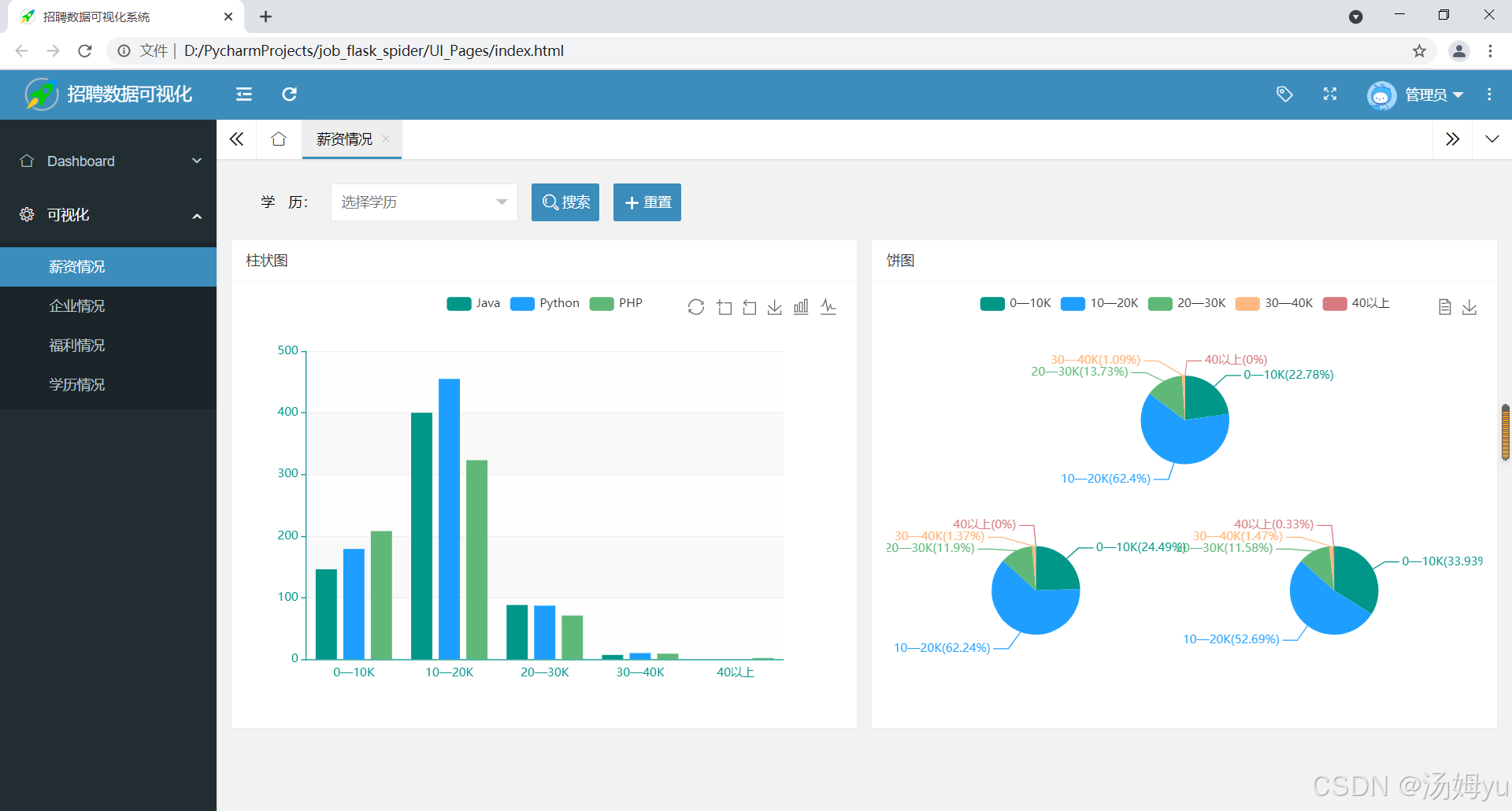Viewport: 1512px width, 811px height.
Task: Click the browser address bar URL
Action: tap(374, 51)
